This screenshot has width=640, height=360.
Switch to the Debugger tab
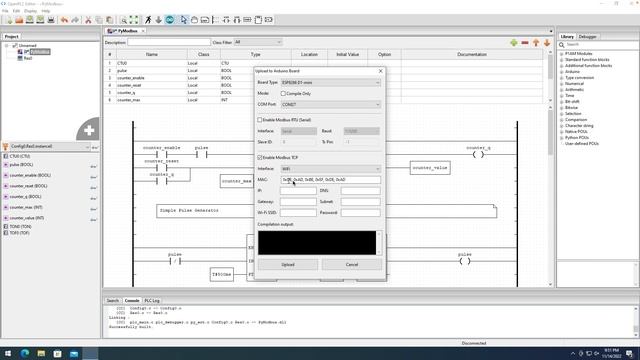pyautogui.click(x=588, y=37)
